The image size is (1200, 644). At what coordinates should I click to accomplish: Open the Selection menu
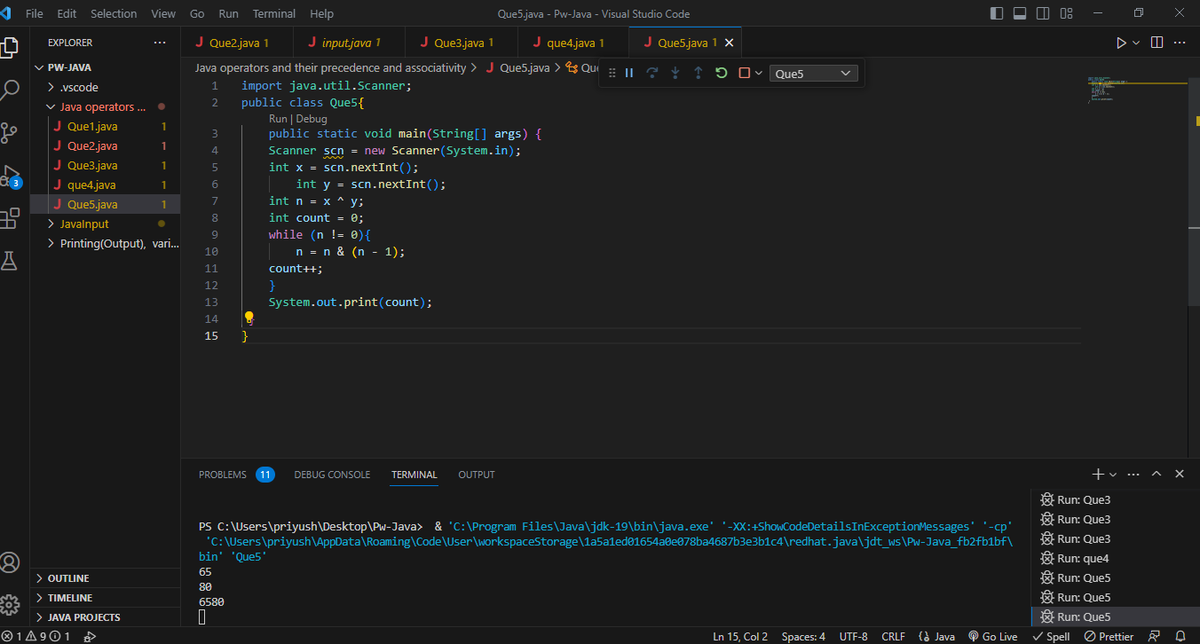pyautogui.click(x=114, y=14)
